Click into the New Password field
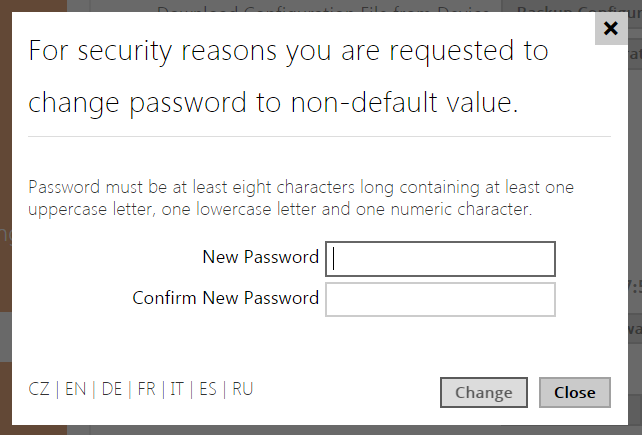This screenshot has height=435, width=642. 440,259
